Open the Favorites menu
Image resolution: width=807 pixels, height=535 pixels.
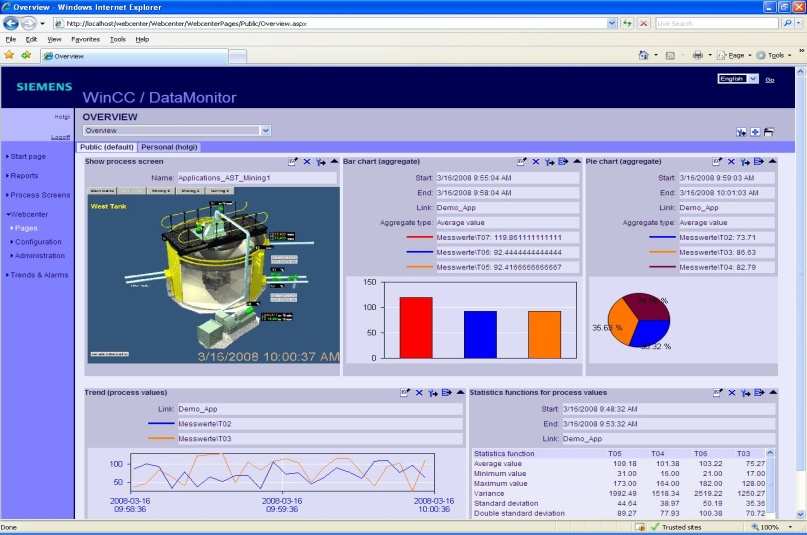click(x=85, y=39)
